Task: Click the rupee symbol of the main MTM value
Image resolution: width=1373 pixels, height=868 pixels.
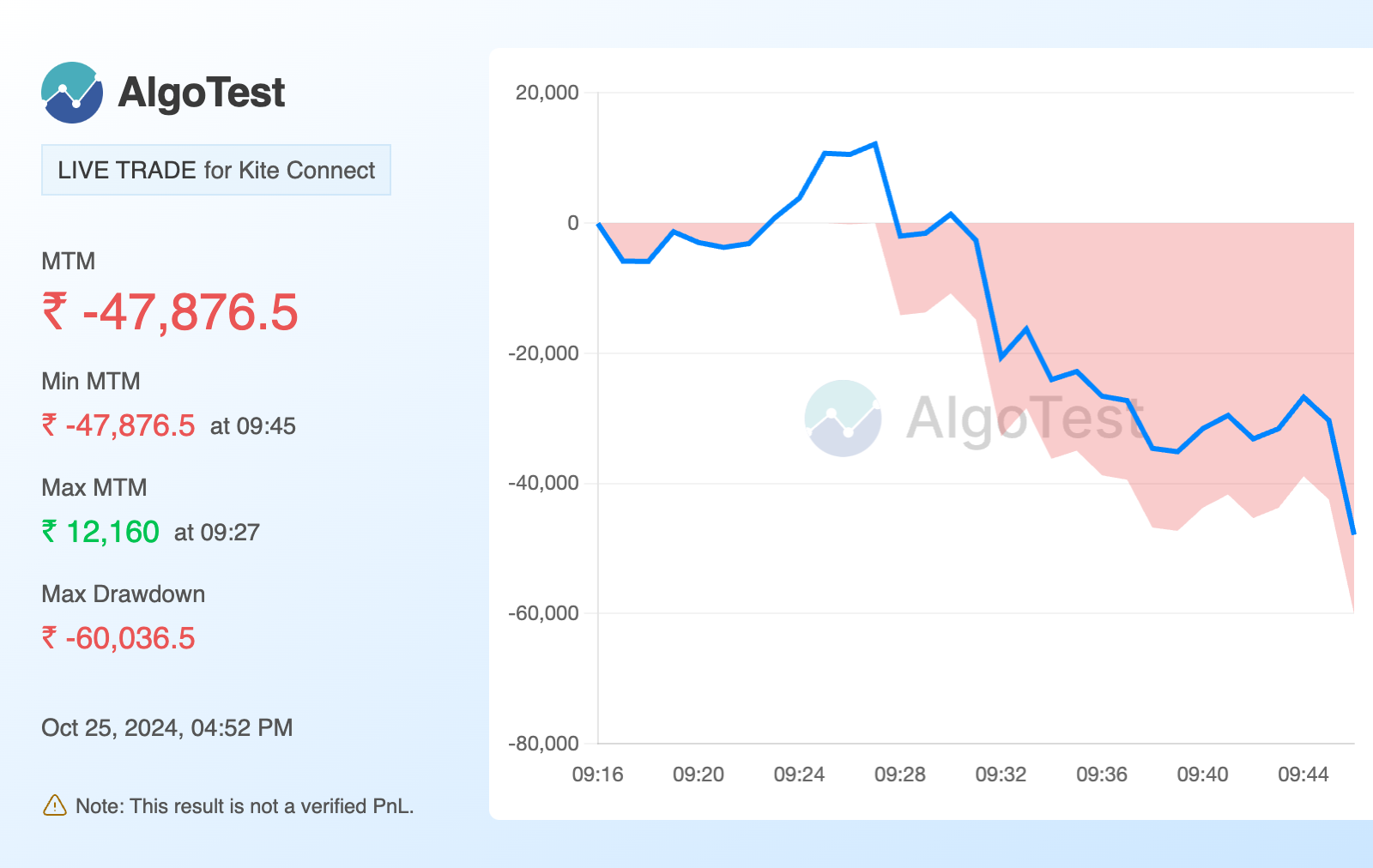Action: pyautogui.click(x=54, y=310)
